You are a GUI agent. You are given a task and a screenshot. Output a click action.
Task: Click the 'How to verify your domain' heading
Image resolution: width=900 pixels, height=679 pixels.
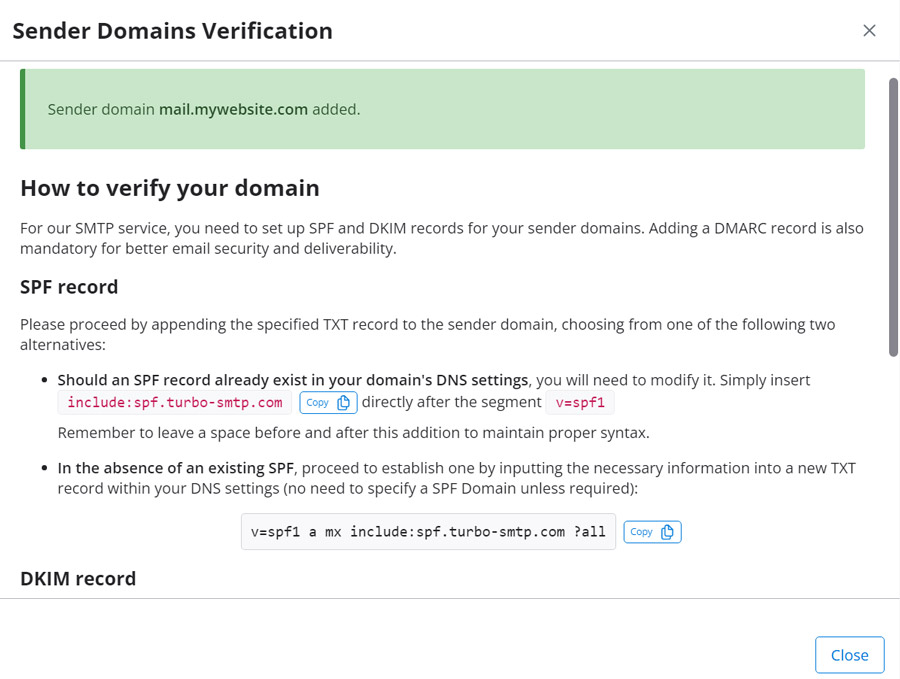click(170, 188)
